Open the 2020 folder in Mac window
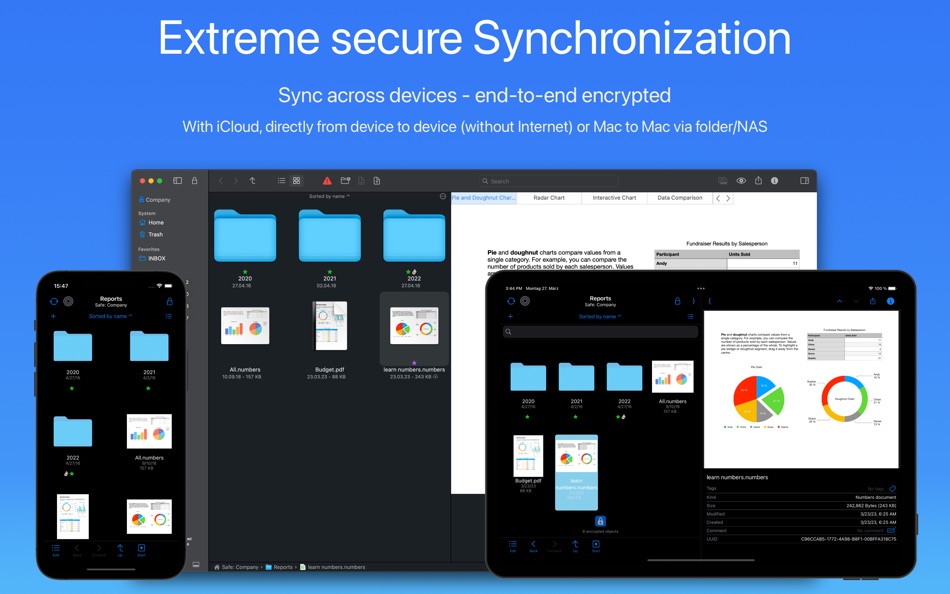Screen dimensions: 950x594 (245, 236)
